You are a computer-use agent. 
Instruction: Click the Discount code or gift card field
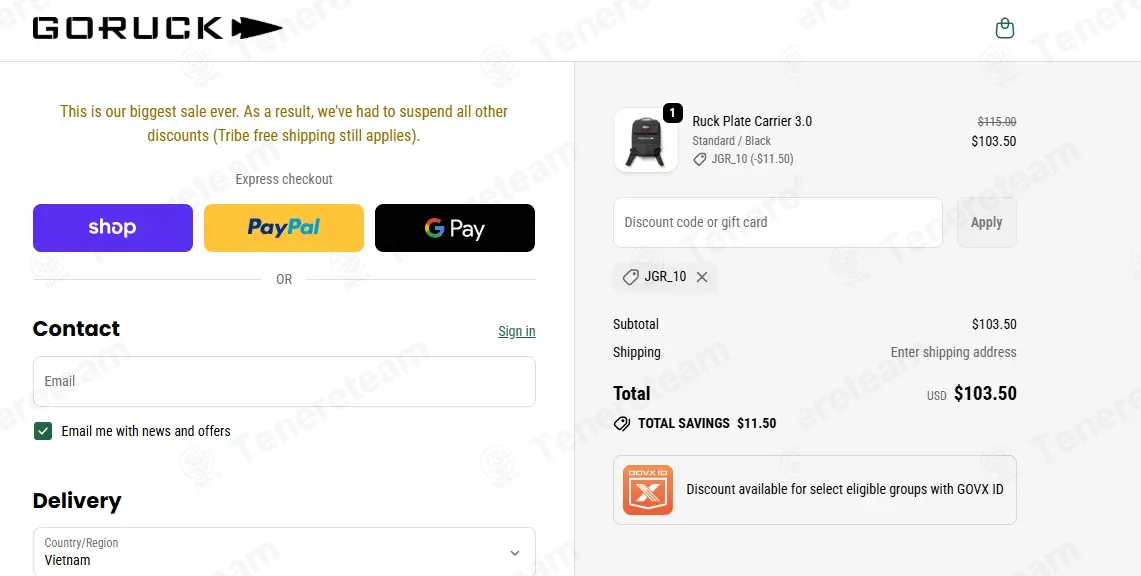coord(777,222)
